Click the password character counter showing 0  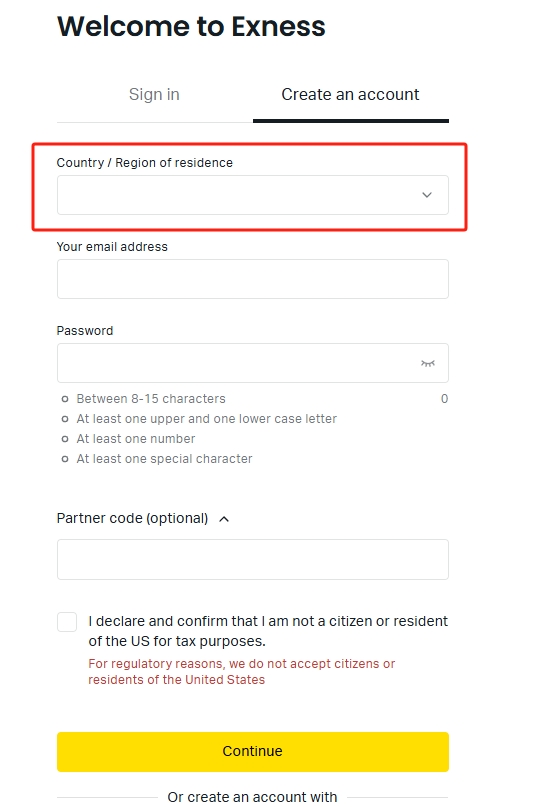(444, 399)
